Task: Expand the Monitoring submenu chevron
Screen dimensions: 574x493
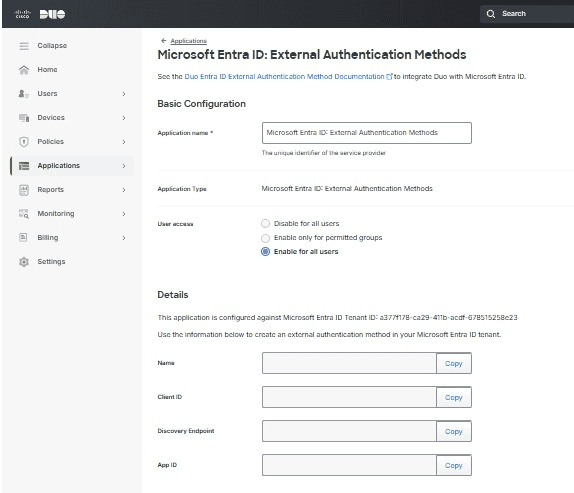Action: click(x=124, y=214)
